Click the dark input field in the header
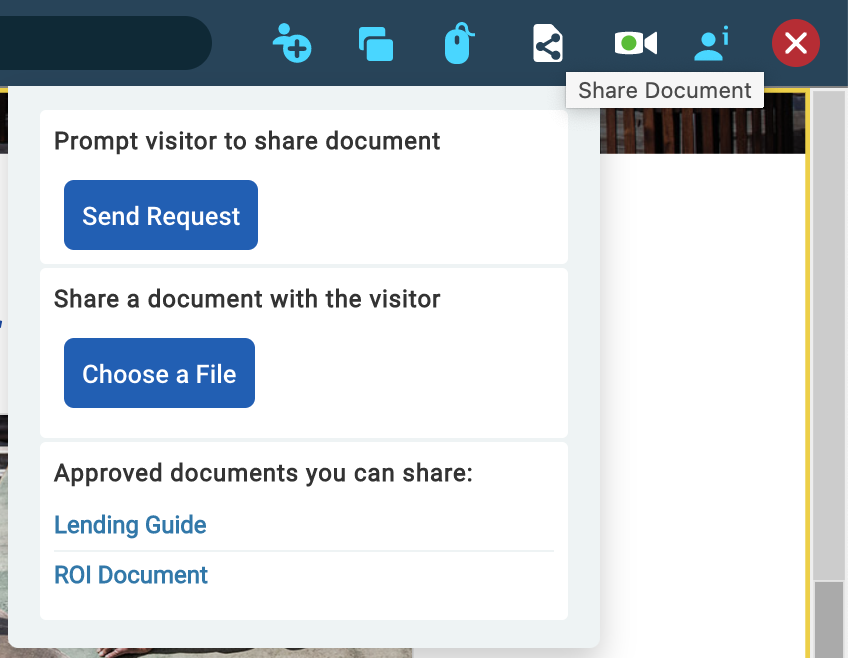Screen dimensions: 848x658 pos(100,43)
